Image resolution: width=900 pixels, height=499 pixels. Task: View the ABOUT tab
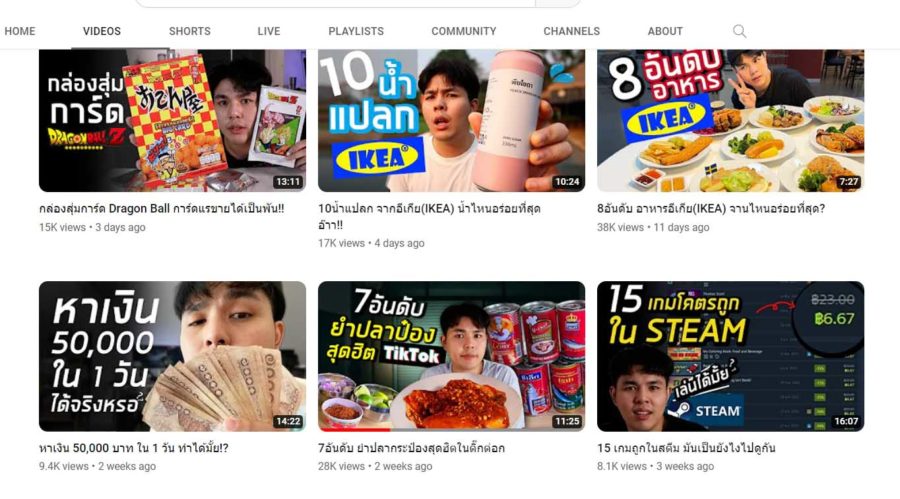(665, 31)
